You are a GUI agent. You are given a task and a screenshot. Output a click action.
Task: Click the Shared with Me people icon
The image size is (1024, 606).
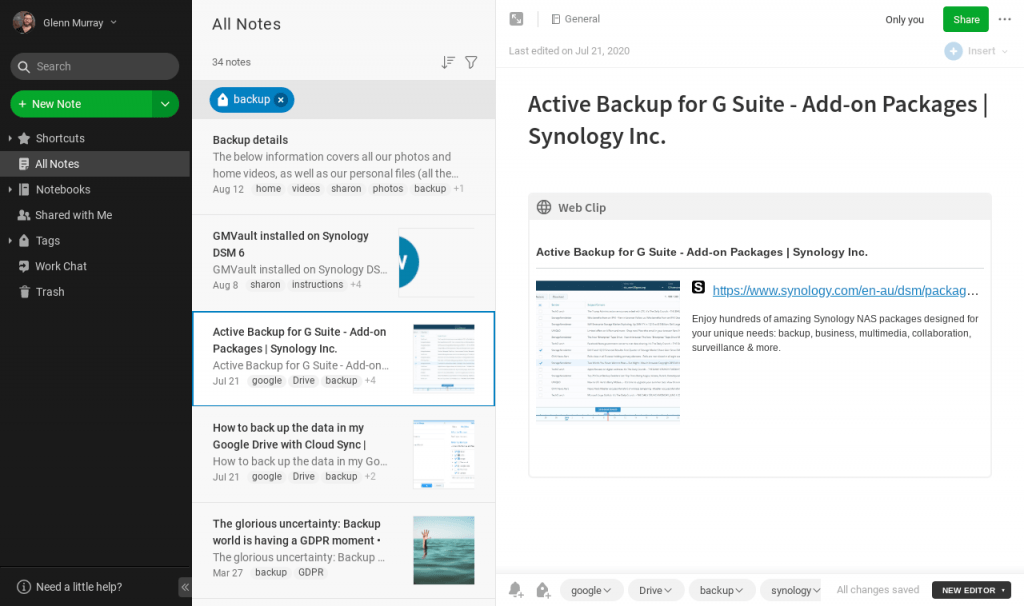[24, 215]
